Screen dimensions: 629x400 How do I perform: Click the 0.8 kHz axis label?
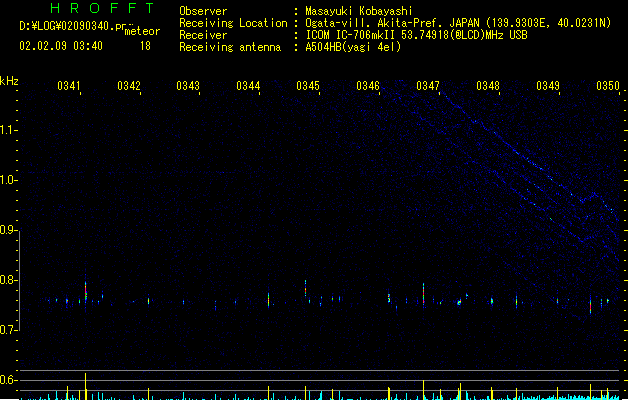(x=8, y=280)
